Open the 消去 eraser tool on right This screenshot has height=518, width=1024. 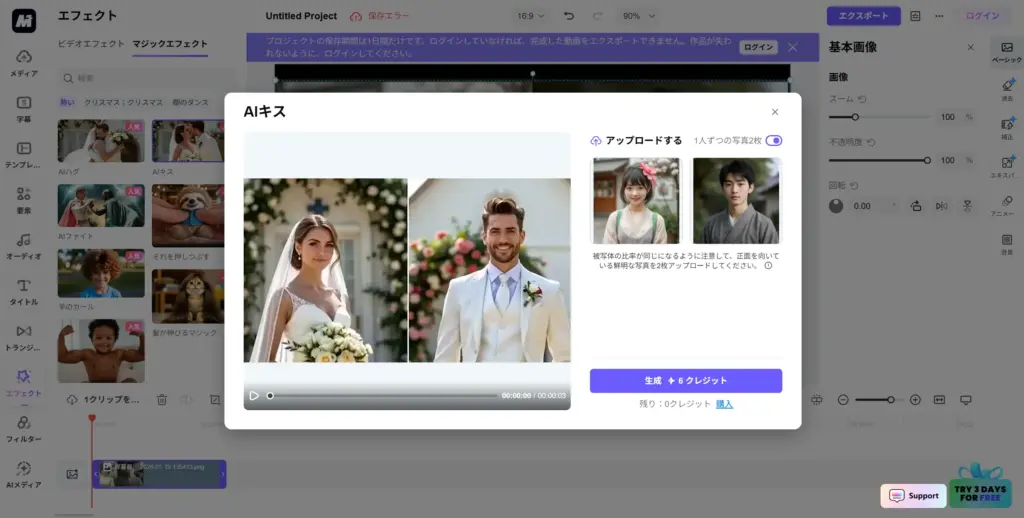tap(1007, 90)
